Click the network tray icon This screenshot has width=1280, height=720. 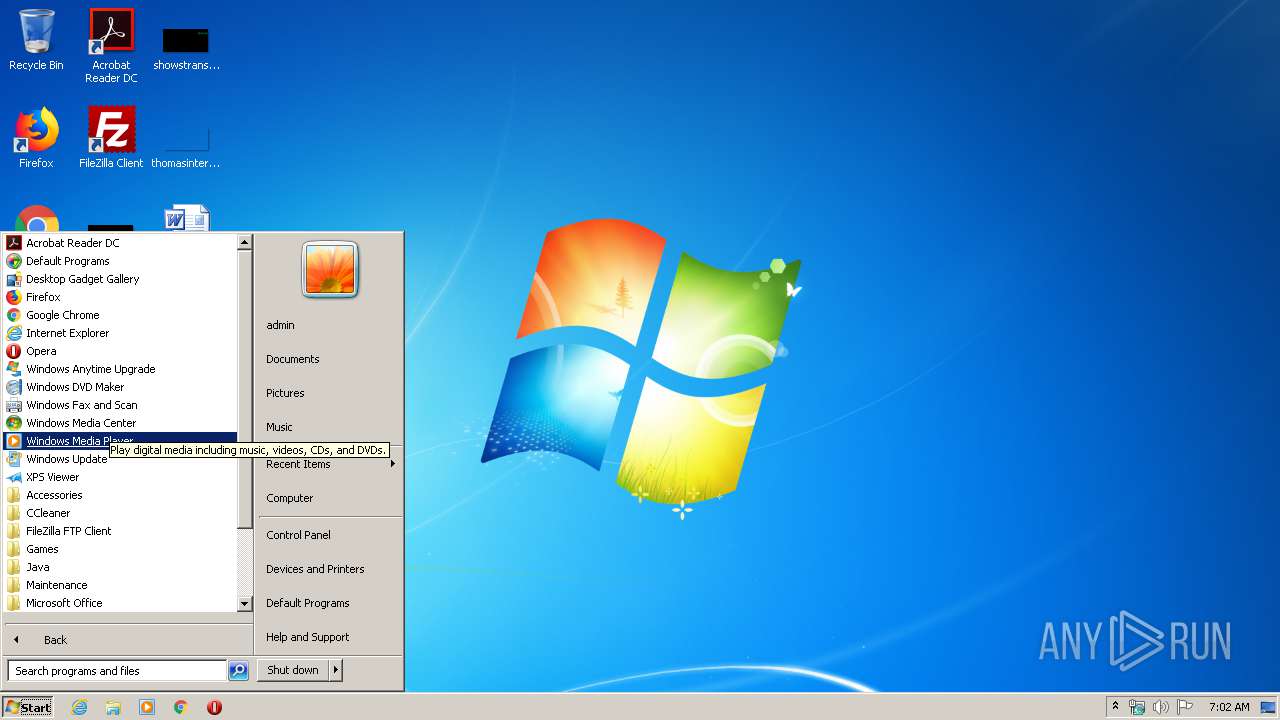click(1137, 707)
